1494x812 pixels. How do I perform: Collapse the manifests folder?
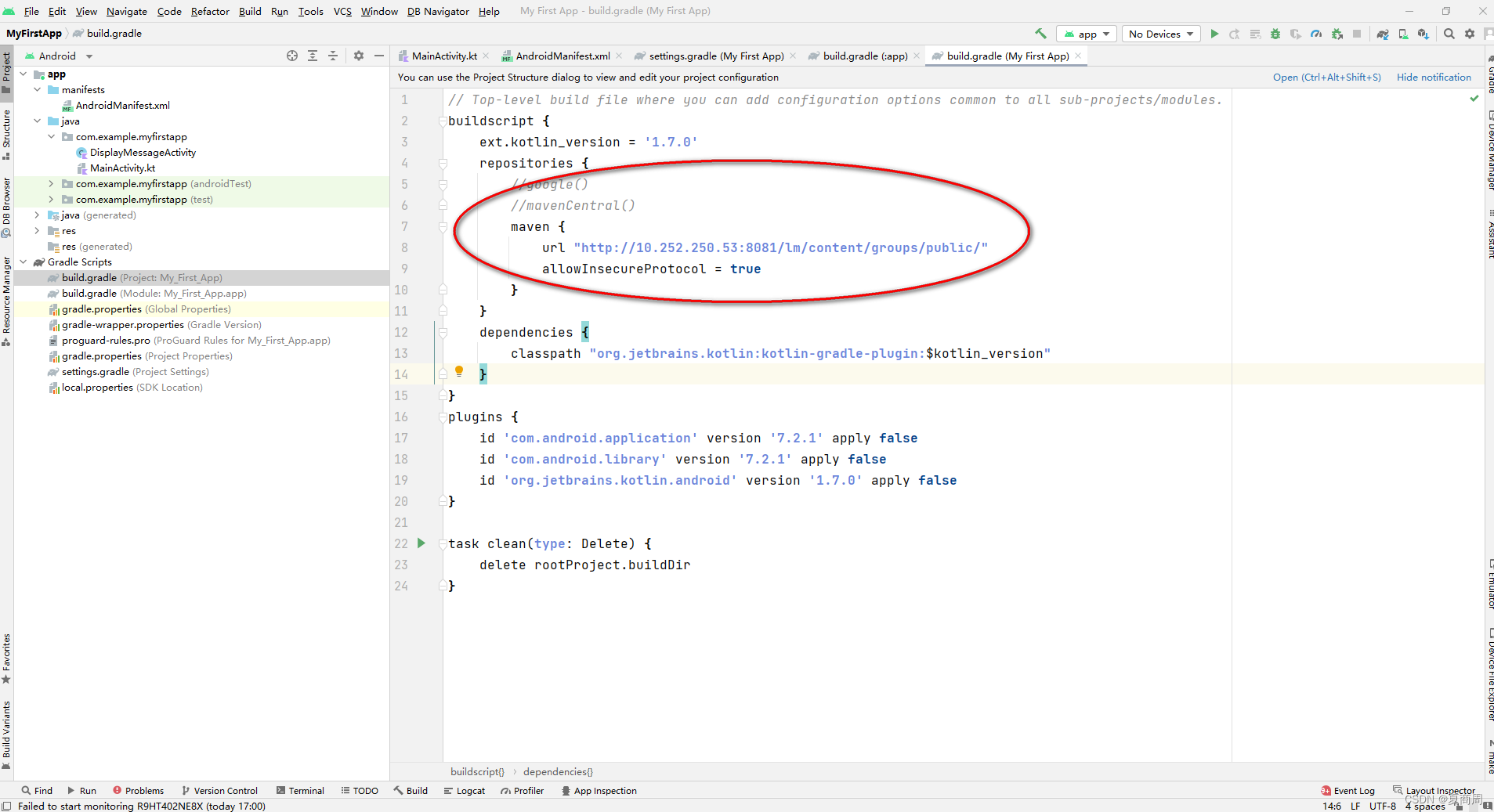tap(38, 90)
